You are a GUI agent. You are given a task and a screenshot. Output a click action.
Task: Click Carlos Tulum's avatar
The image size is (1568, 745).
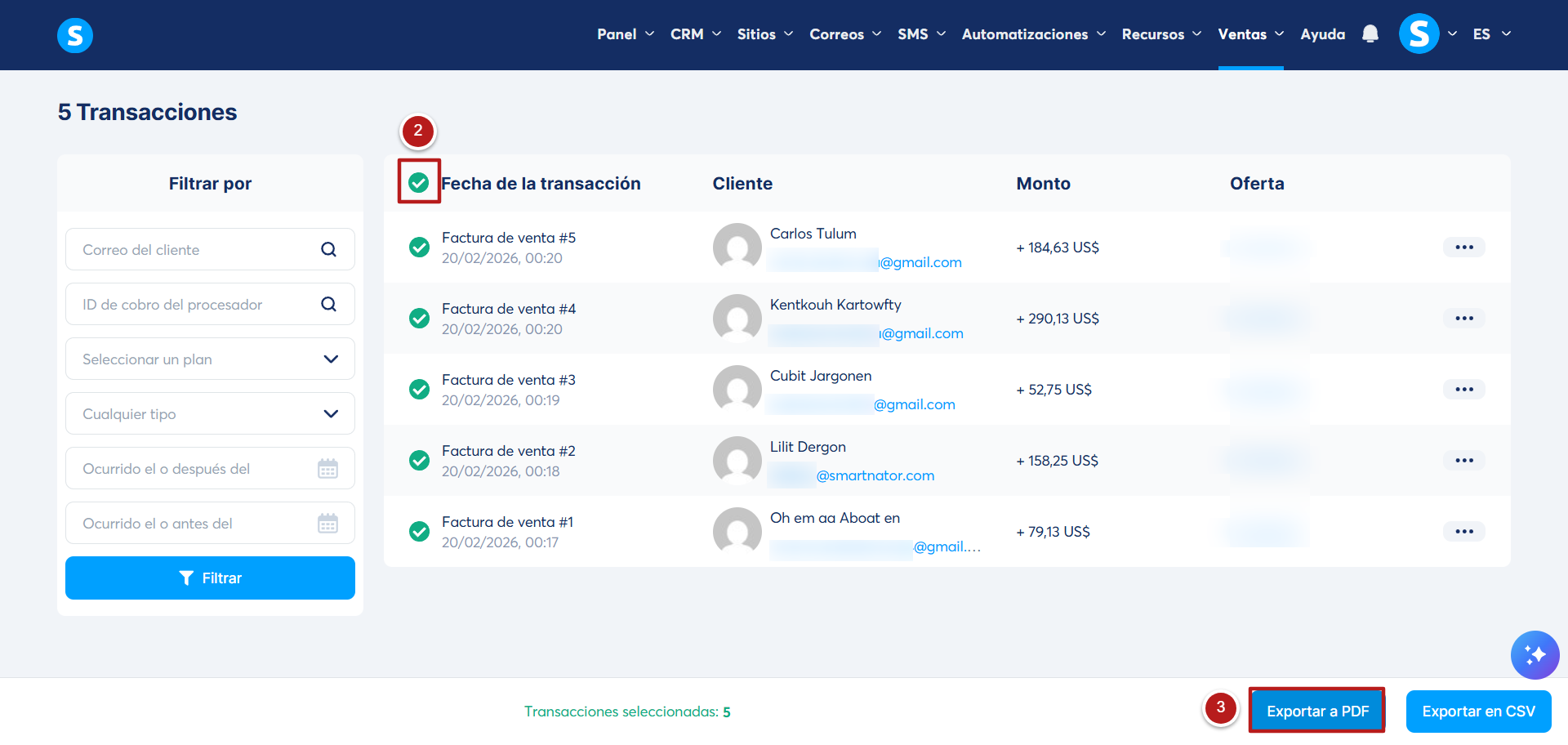point(737,247)
